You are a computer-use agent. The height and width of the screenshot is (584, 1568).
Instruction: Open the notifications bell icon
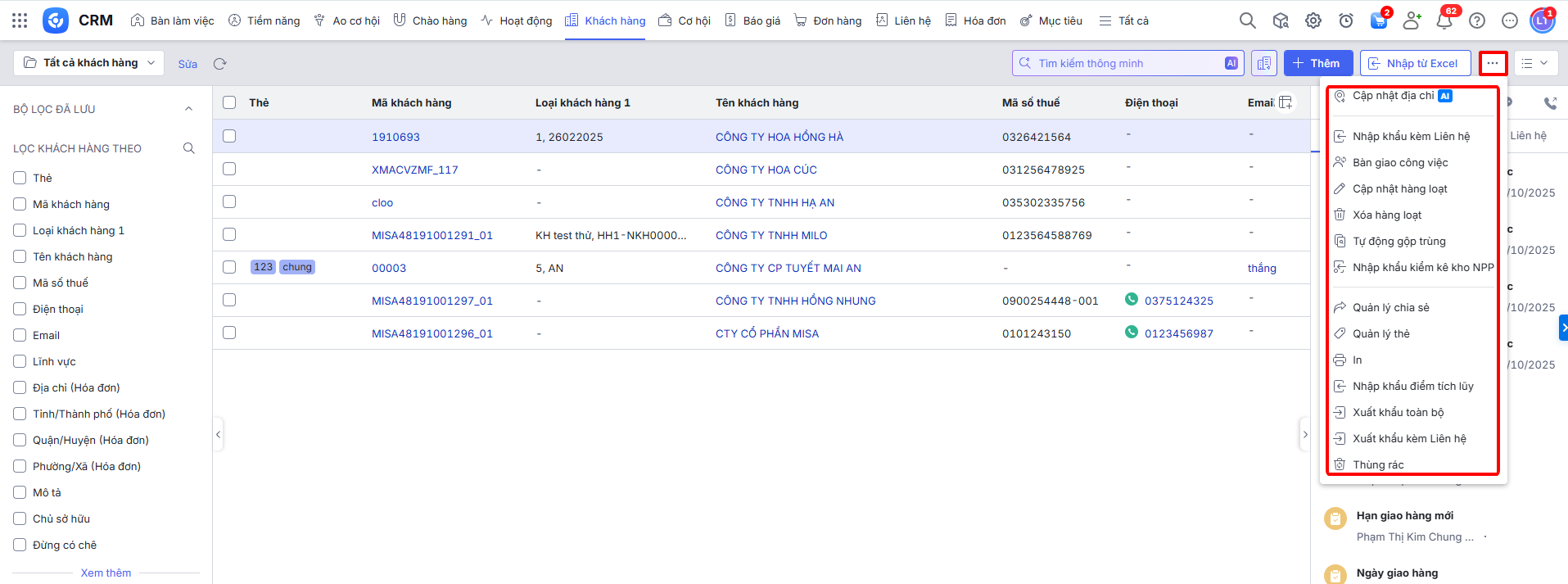pyautogui.click(x=1444, y=20)
